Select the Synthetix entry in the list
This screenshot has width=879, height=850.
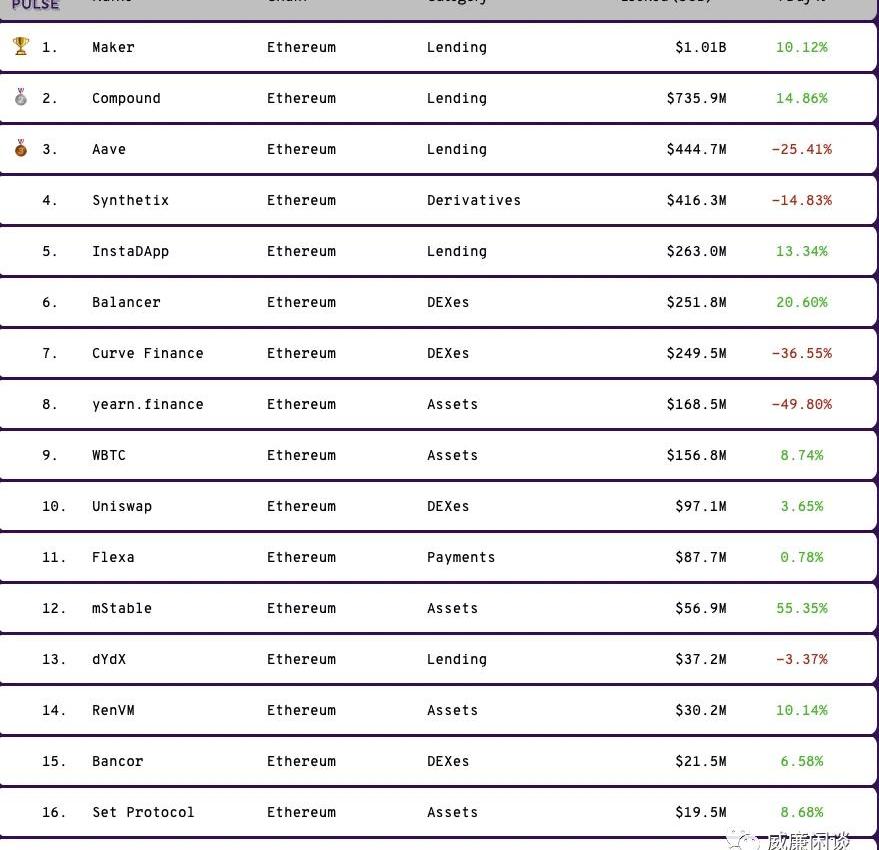point(130,200)
